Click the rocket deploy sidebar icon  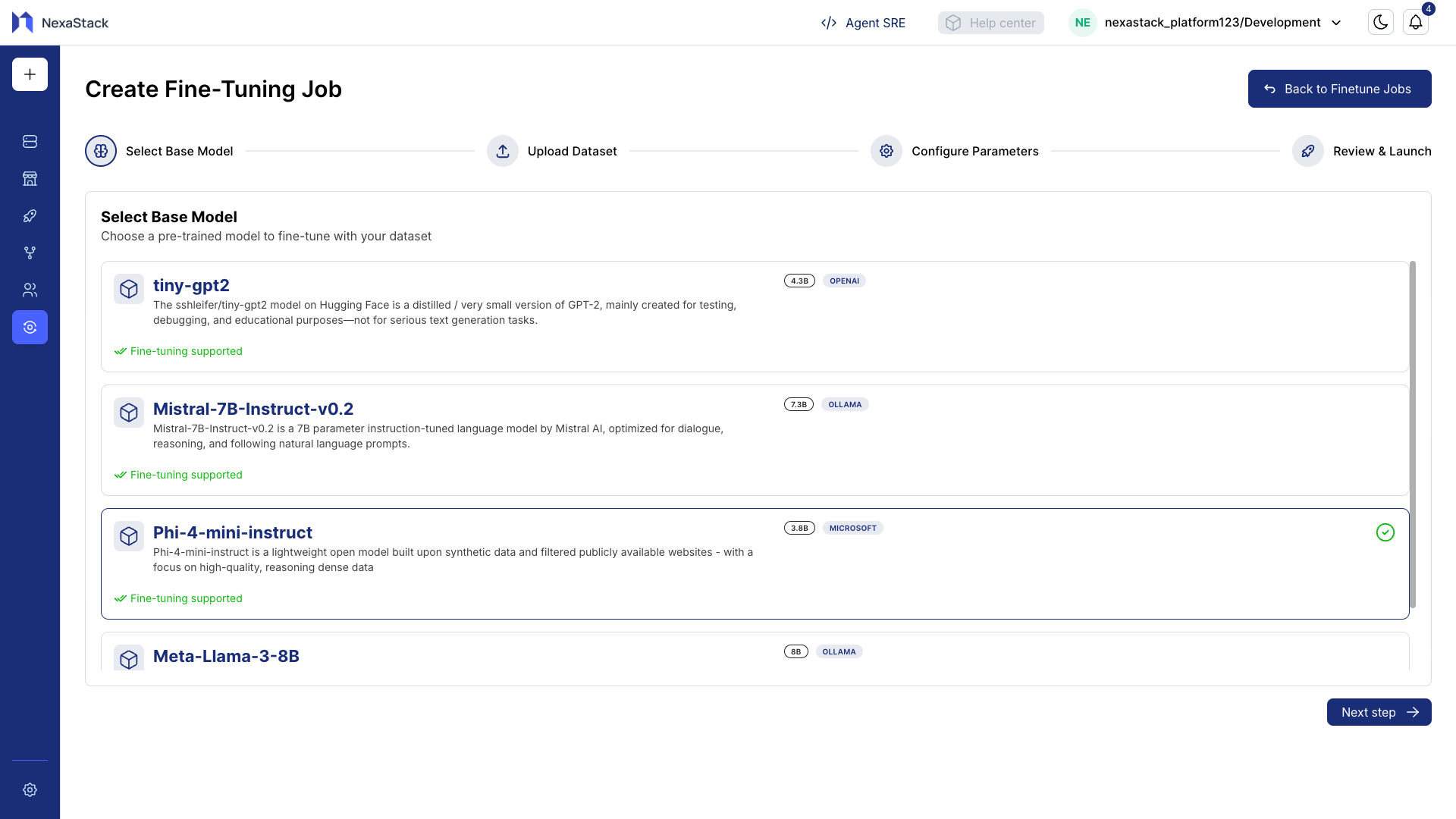point(30,216)
